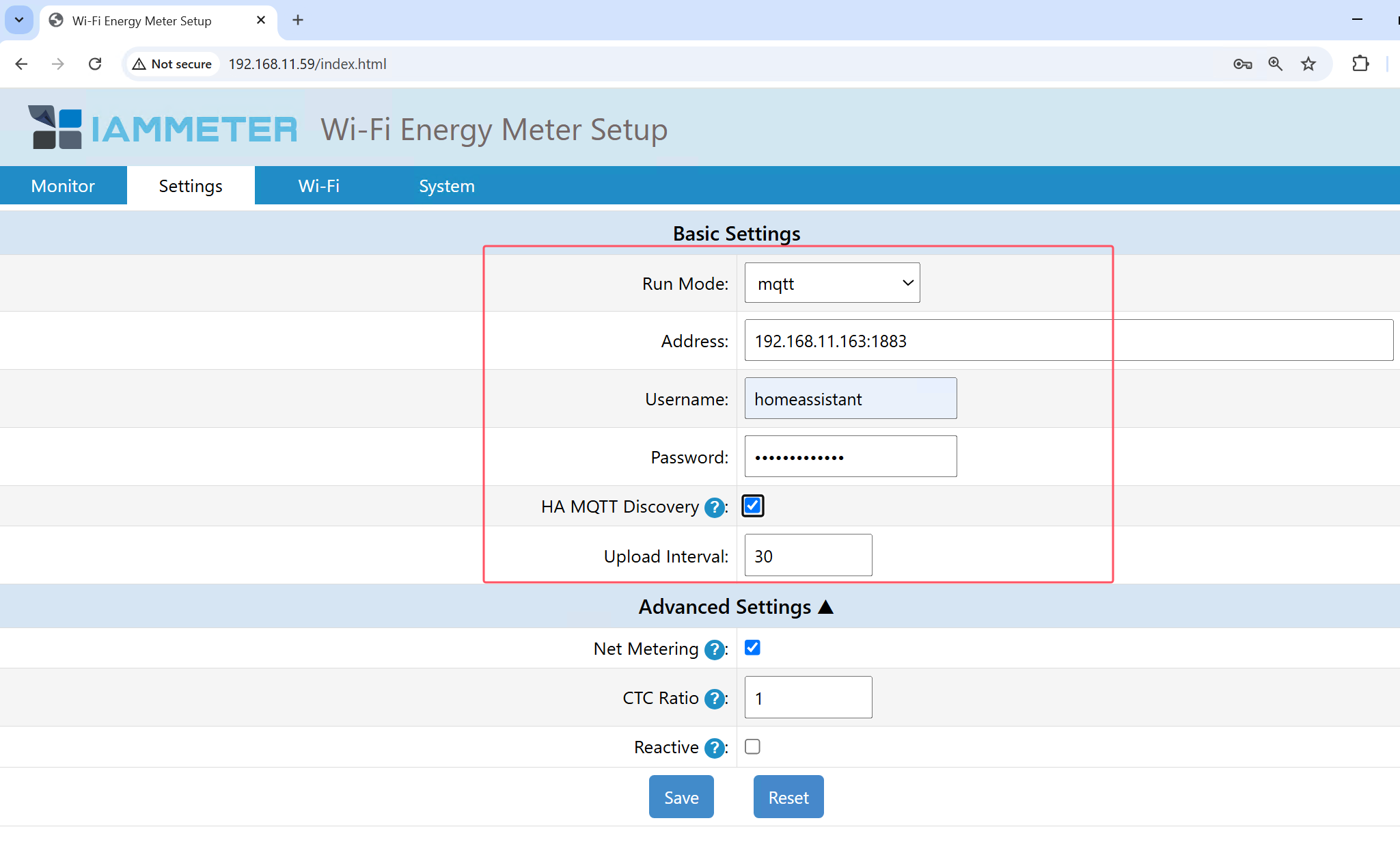Click the URL 192.168.11.59/index.html in address bar
Screen dimensions: 1400x853
click(x=307, y=64)
